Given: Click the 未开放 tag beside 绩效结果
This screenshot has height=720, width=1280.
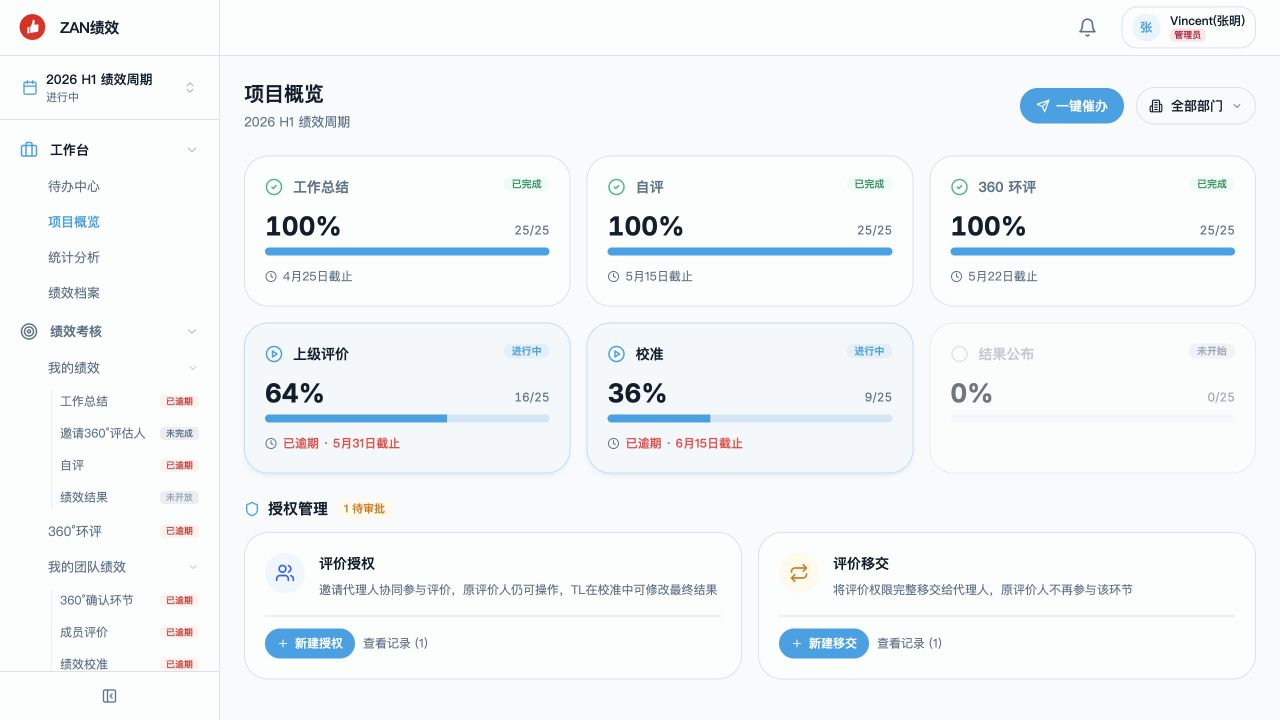Looking at the screenshot, I should [x=179, y=497].
